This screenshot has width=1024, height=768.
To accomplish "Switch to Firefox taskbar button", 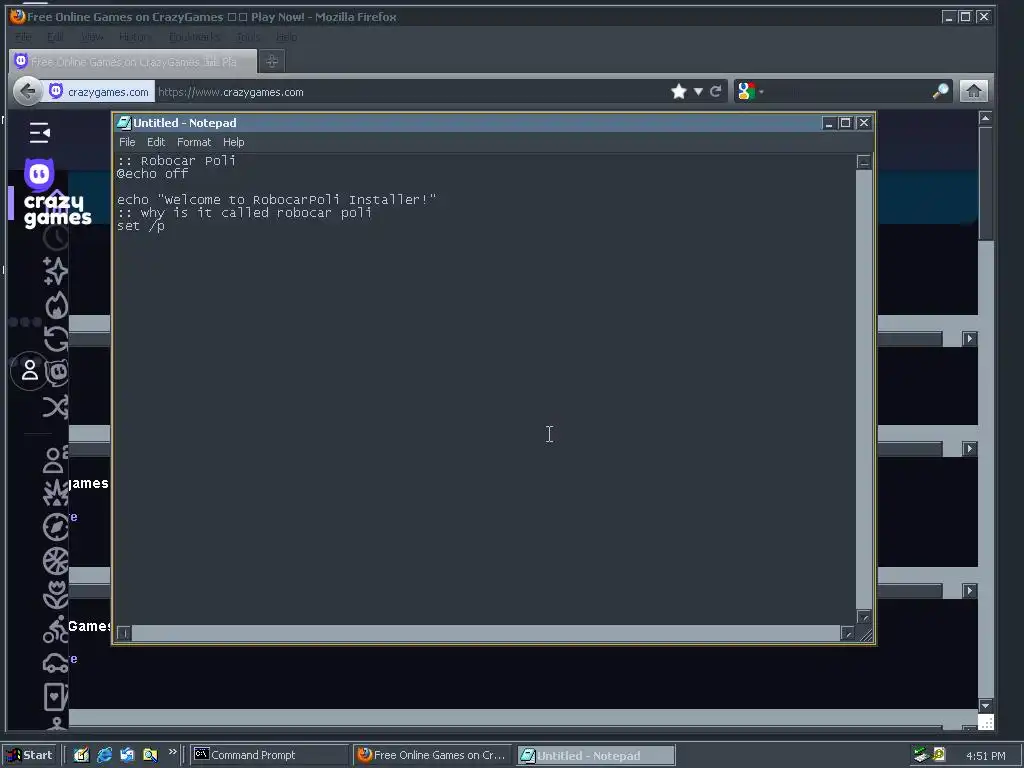I will click(432, 755).
